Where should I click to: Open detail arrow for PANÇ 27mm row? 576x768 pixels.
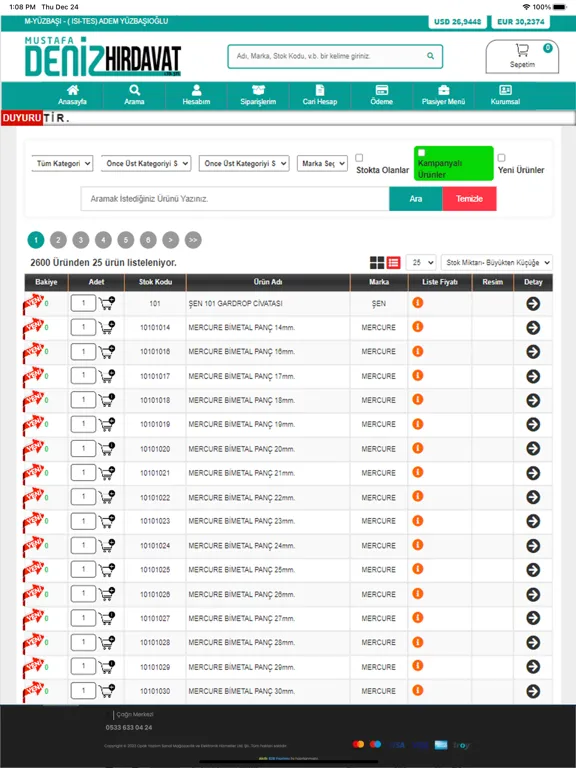[x=533, y=618]
